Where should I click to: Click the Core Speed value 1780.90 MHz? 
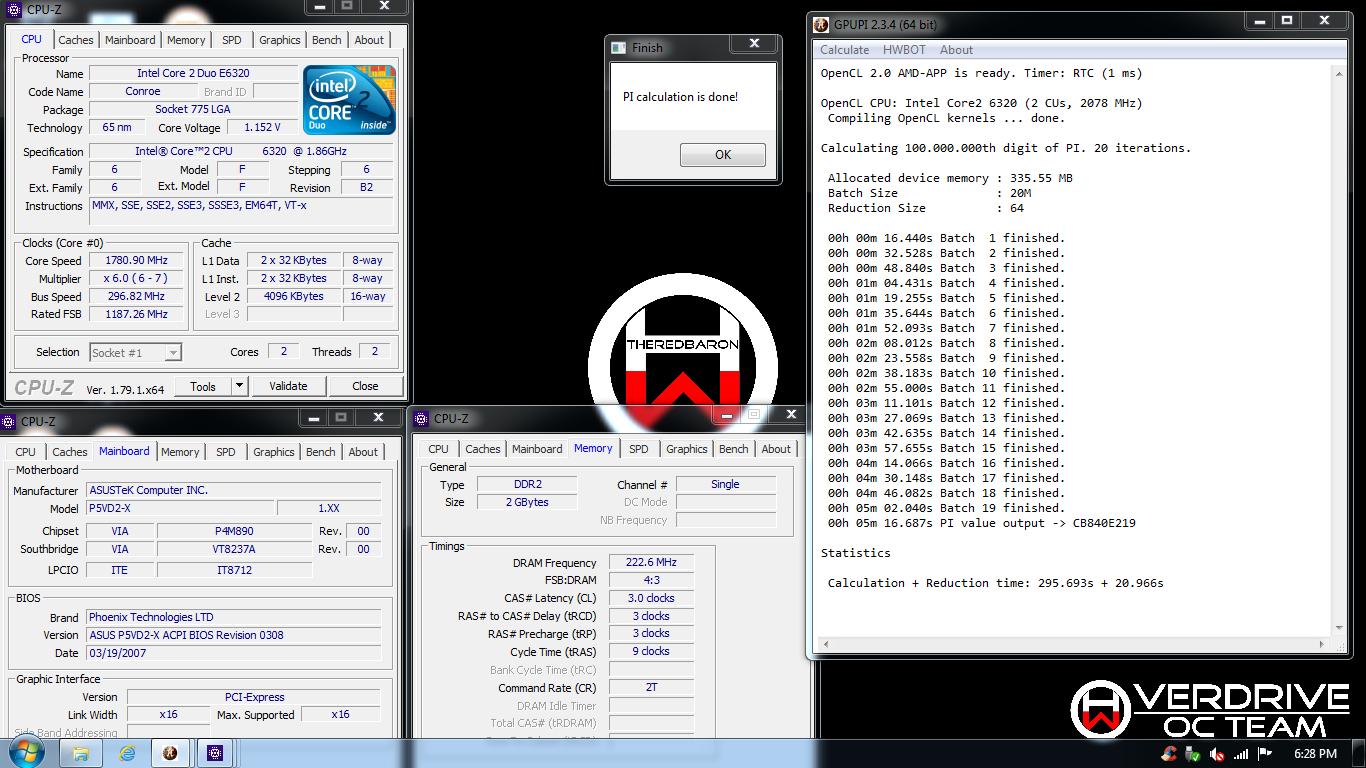tap(136, 260)
